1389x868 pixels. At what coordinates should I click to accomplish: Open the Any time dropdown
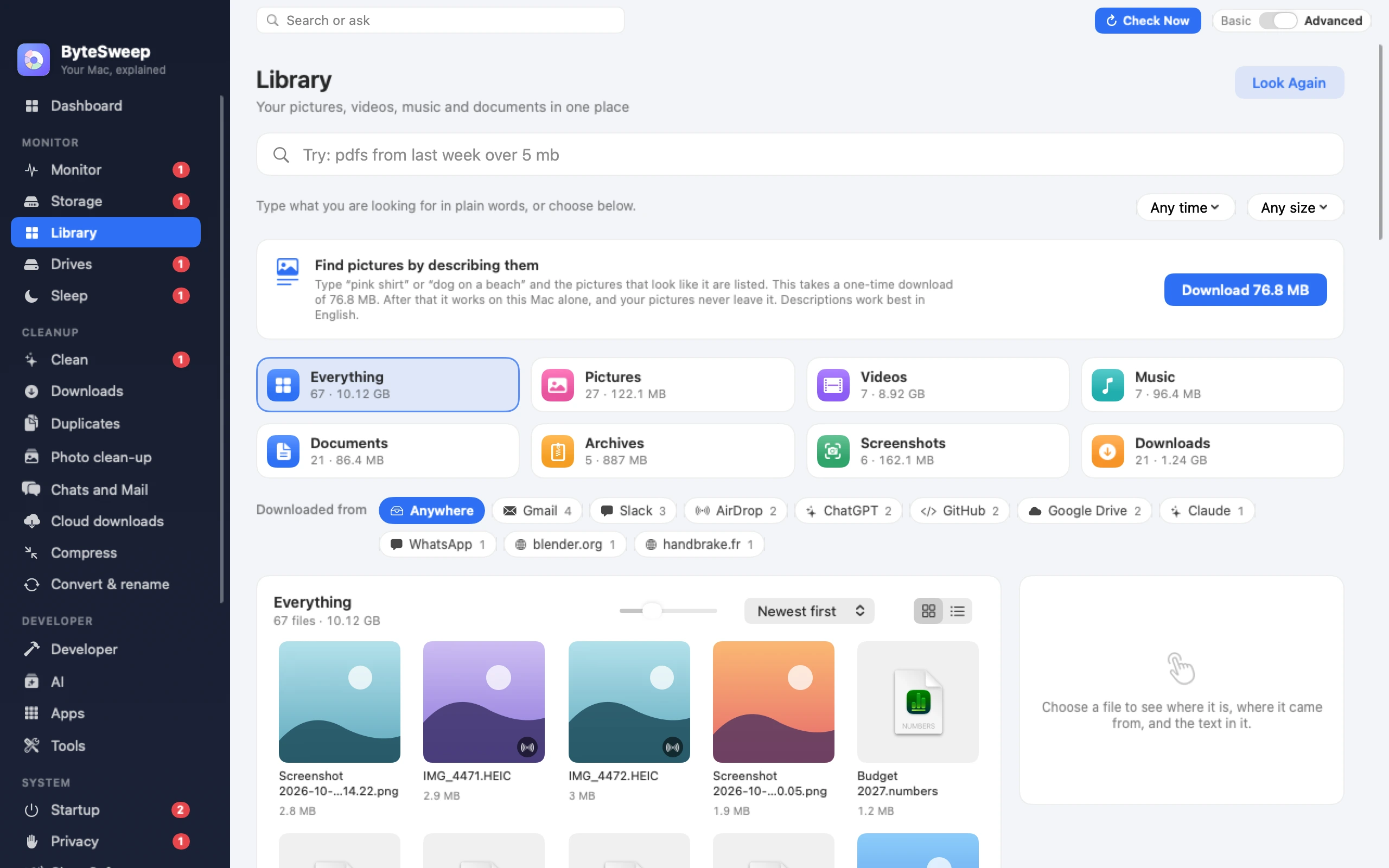tap(1185, 207)
